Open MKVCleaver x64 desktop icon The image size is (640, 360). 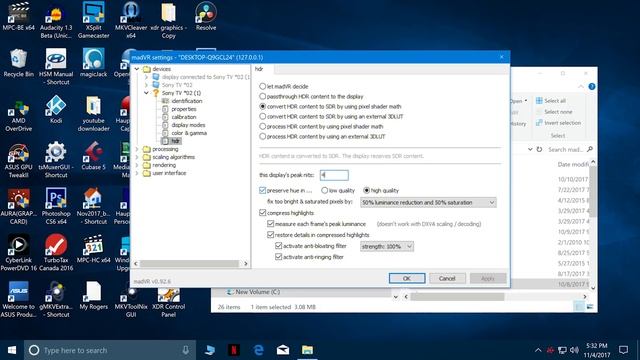point(131,20)
